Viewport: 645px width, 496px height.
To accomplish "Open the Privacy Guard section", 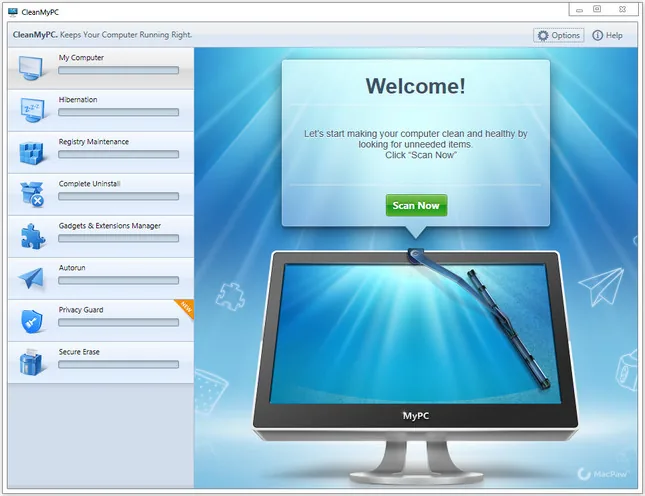I will 101,320.
